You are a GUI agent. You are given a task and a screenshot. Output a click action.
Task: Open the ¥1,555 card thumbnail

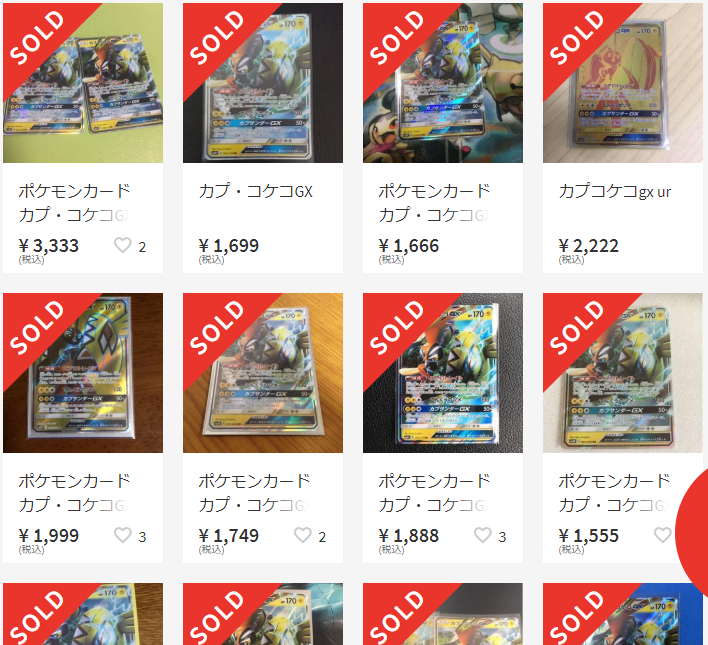[623, 373]
